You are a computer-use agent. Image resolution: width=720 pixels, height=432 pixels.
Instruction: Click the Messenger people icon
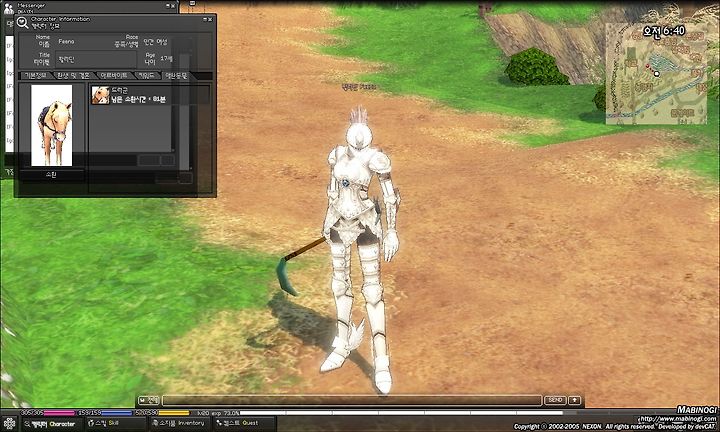[x=8, y=8]
